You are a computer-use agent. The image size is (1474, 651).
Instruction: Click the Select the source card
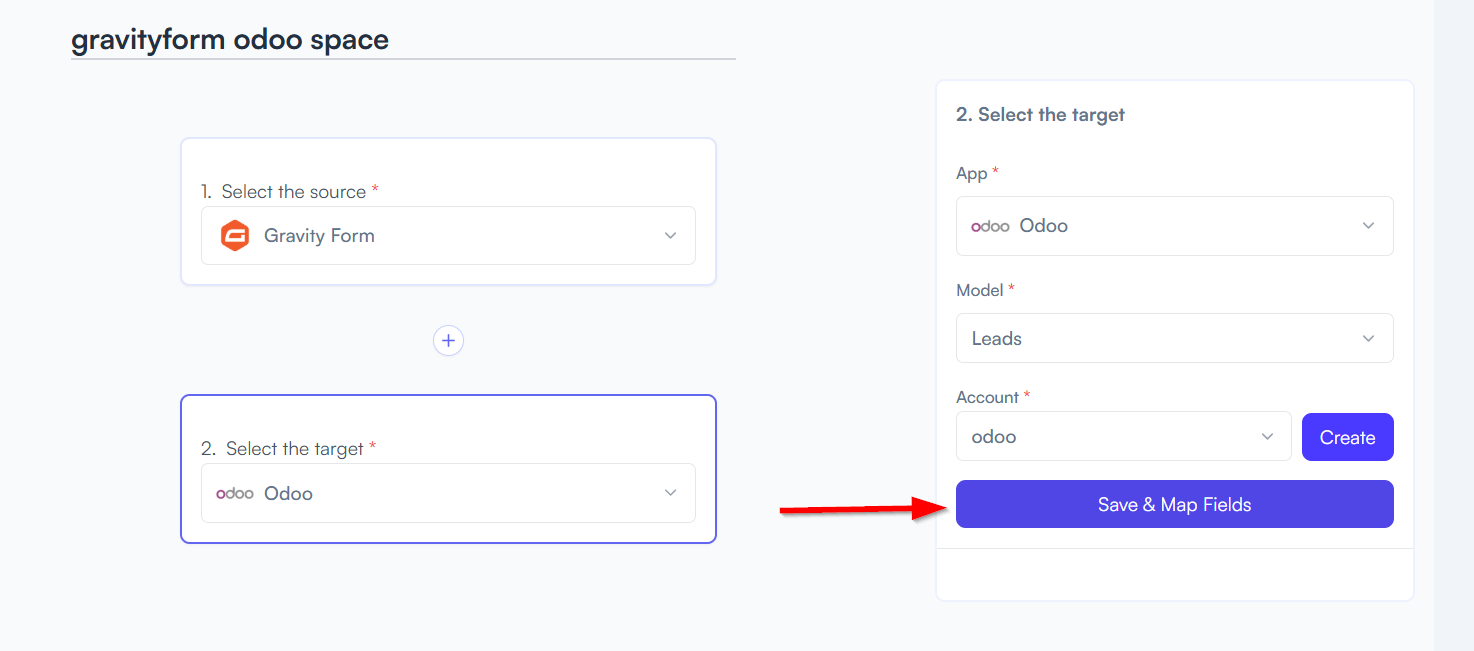point(448,212)
